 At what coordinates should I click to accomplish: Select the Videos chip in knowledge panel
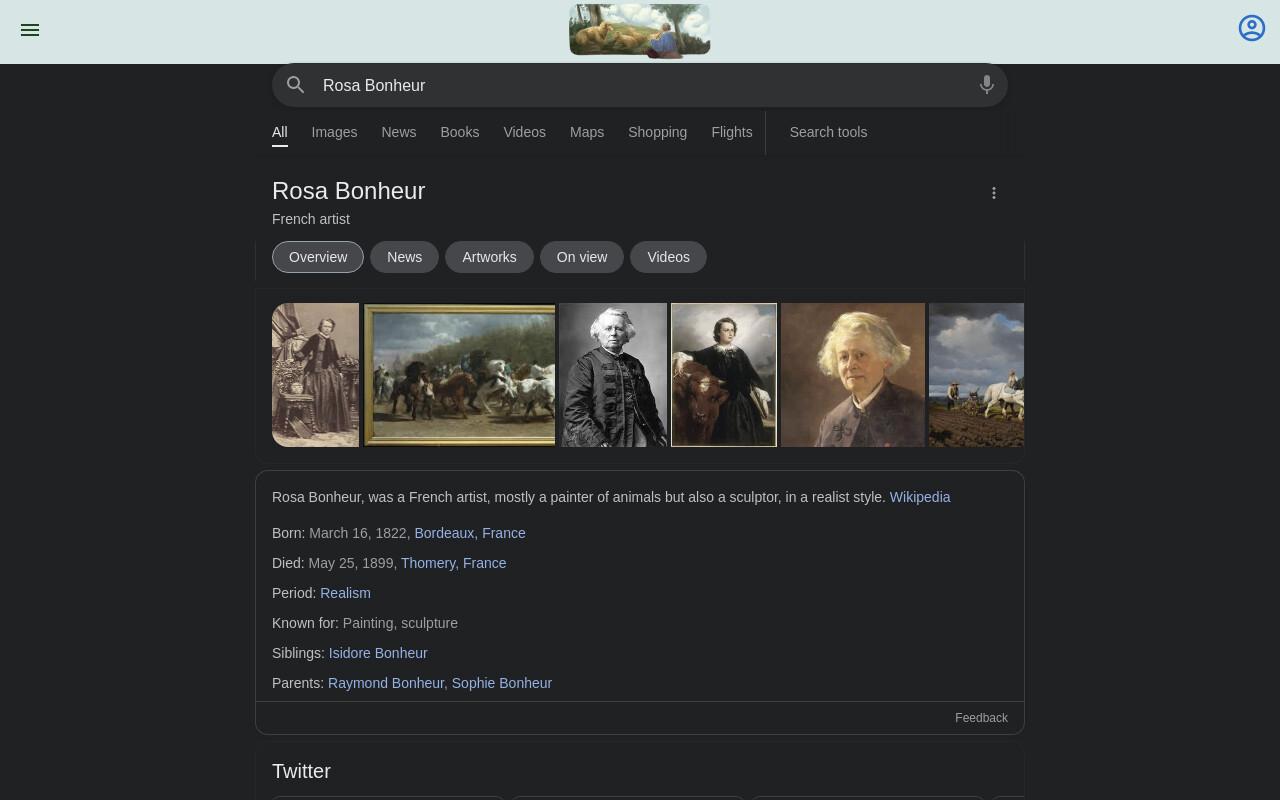(x=668, y=257)
